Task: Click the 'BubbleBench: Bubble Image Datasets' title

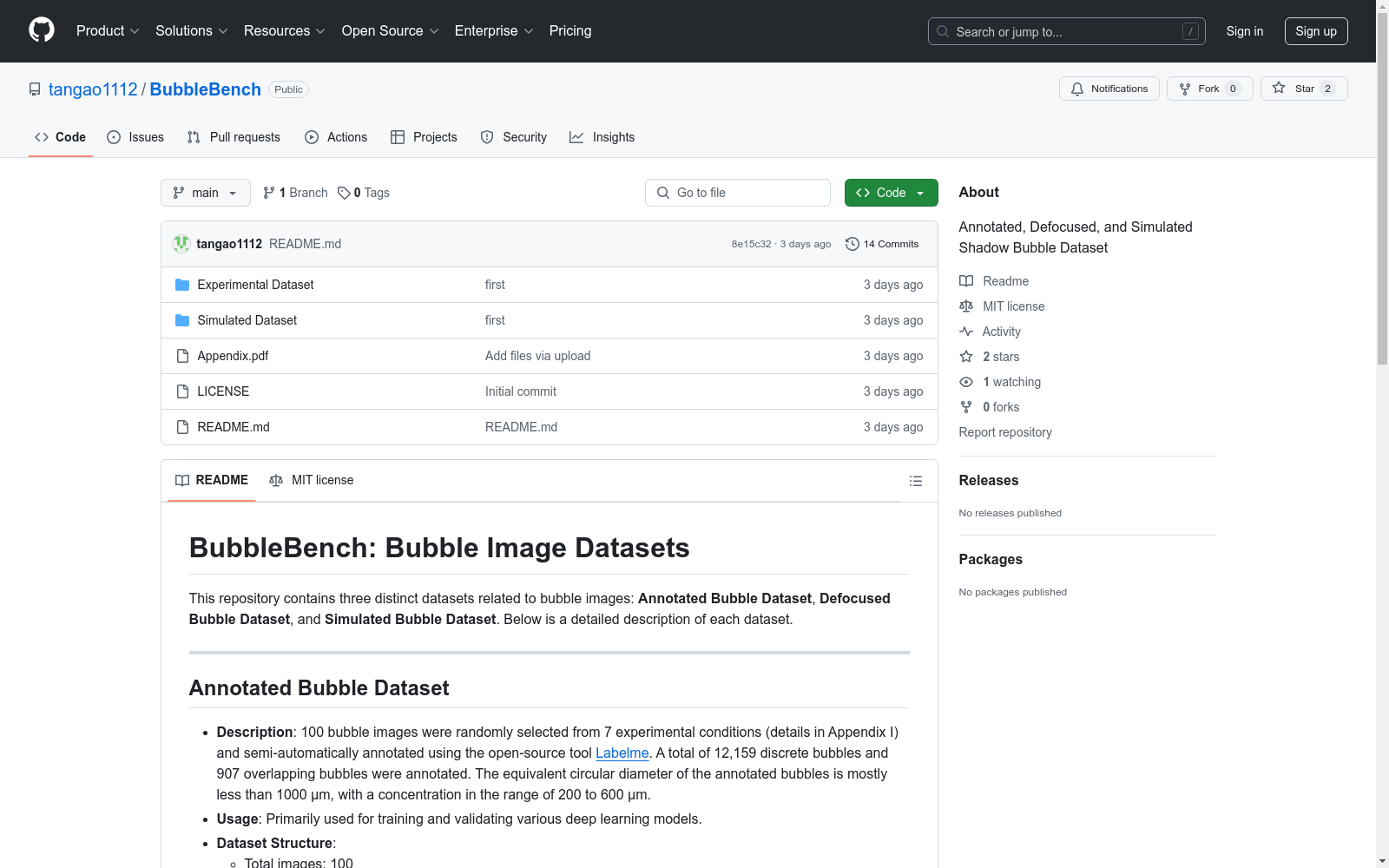Action: 439,548
